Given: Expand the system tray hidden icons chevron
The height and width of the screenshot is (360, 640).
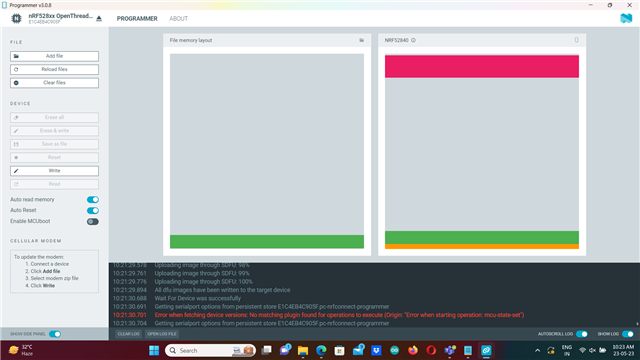Looking at the screenshot, I should click(x=538, y=350).
